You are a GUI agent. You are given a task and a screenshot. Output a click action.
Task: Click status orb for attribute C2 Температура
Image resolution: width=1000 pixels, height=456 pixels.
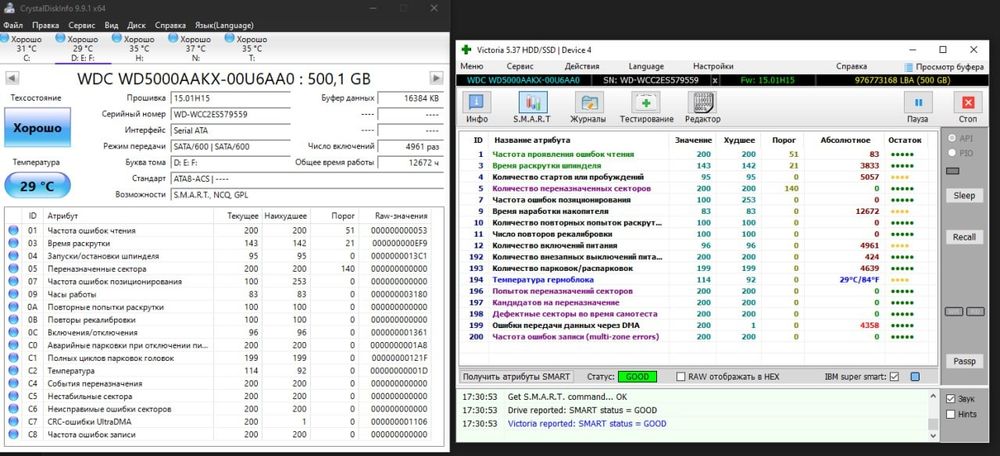coord(13,371)
